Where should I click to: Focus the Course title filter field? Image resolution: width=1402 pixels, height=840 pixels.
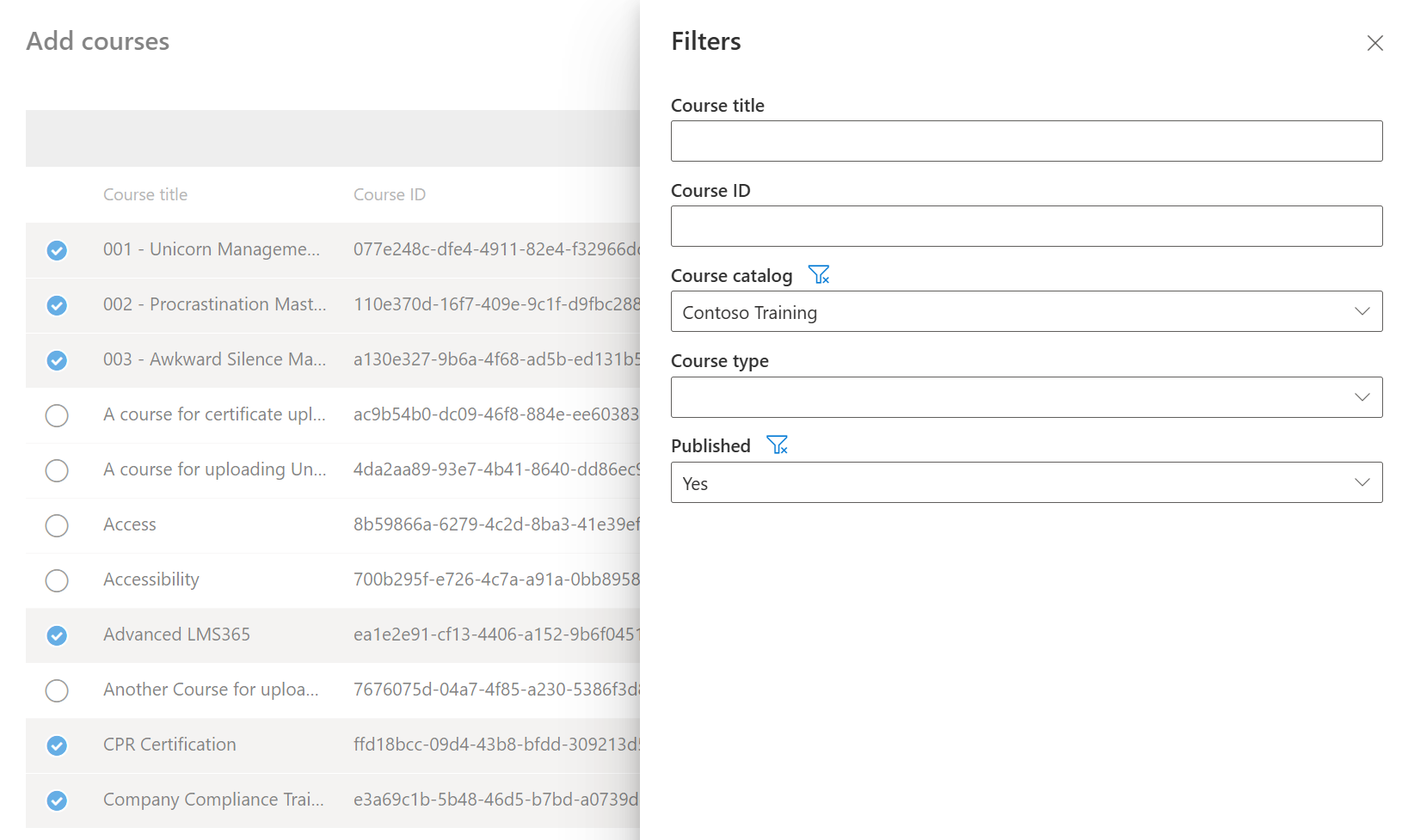pyautogui.click(x=1026, y=141)
